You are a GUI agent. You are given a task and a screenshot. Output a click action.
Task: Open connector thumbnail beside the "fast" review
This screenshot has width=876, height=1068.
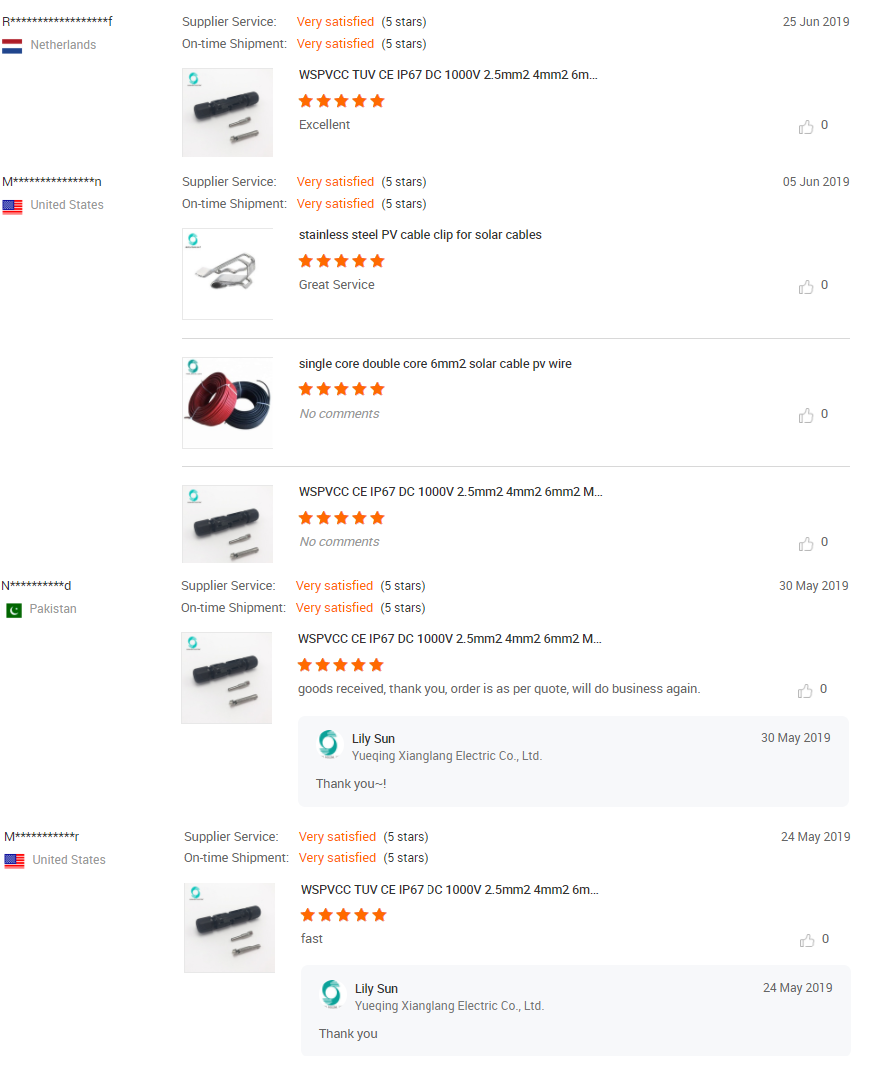[229, 927]
